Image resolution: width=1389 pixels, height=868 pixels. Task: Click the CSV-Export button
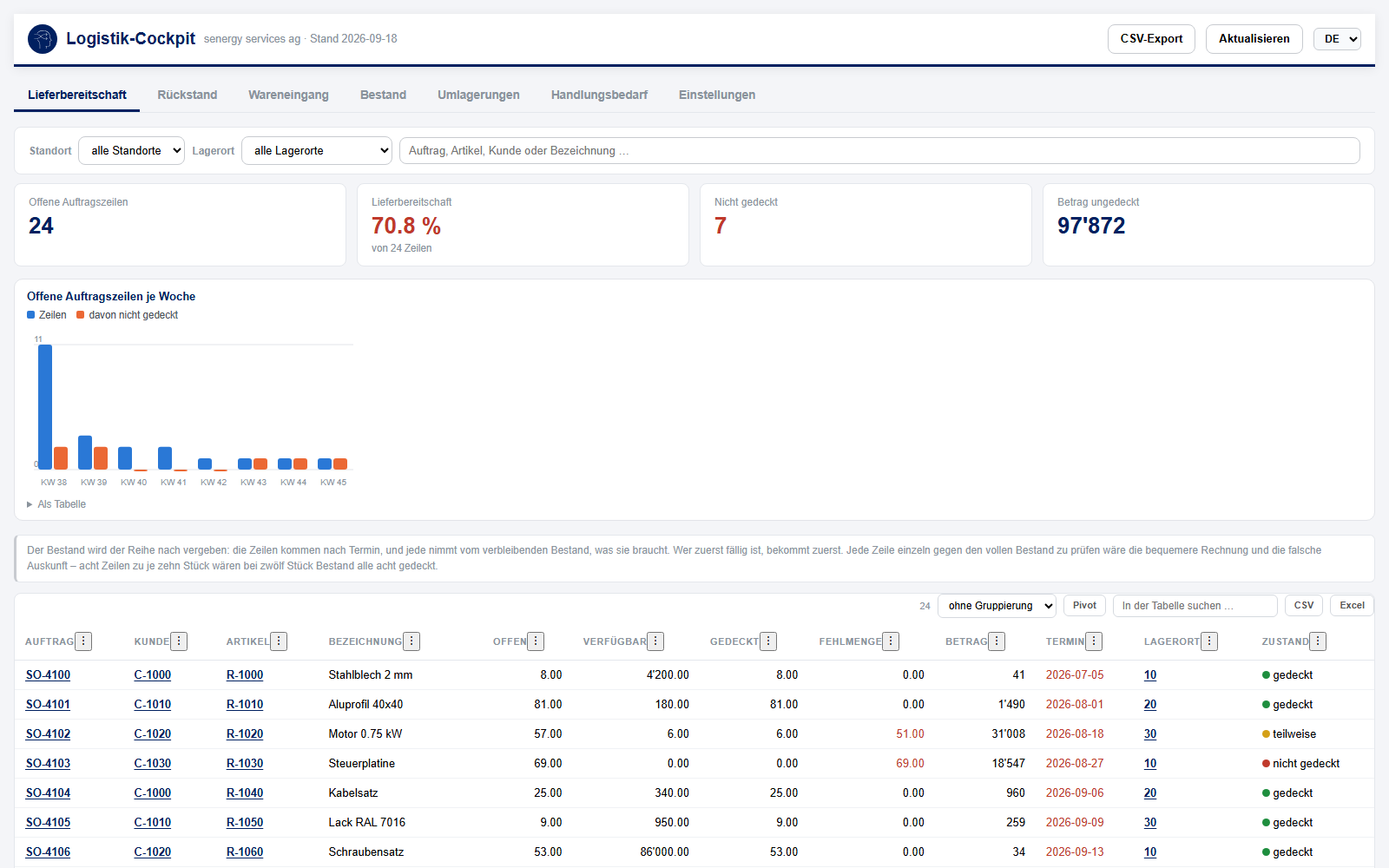[x=1151, y=39]
